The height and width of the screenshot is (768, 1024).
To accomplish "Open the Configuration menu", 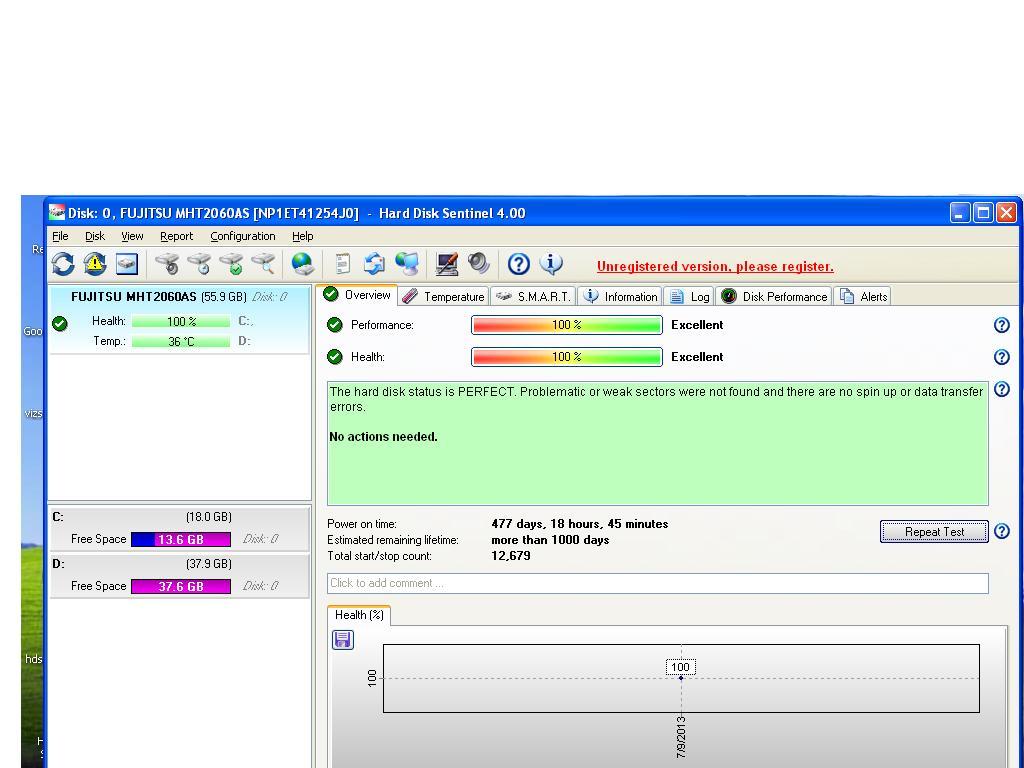I will pos(243,236).
